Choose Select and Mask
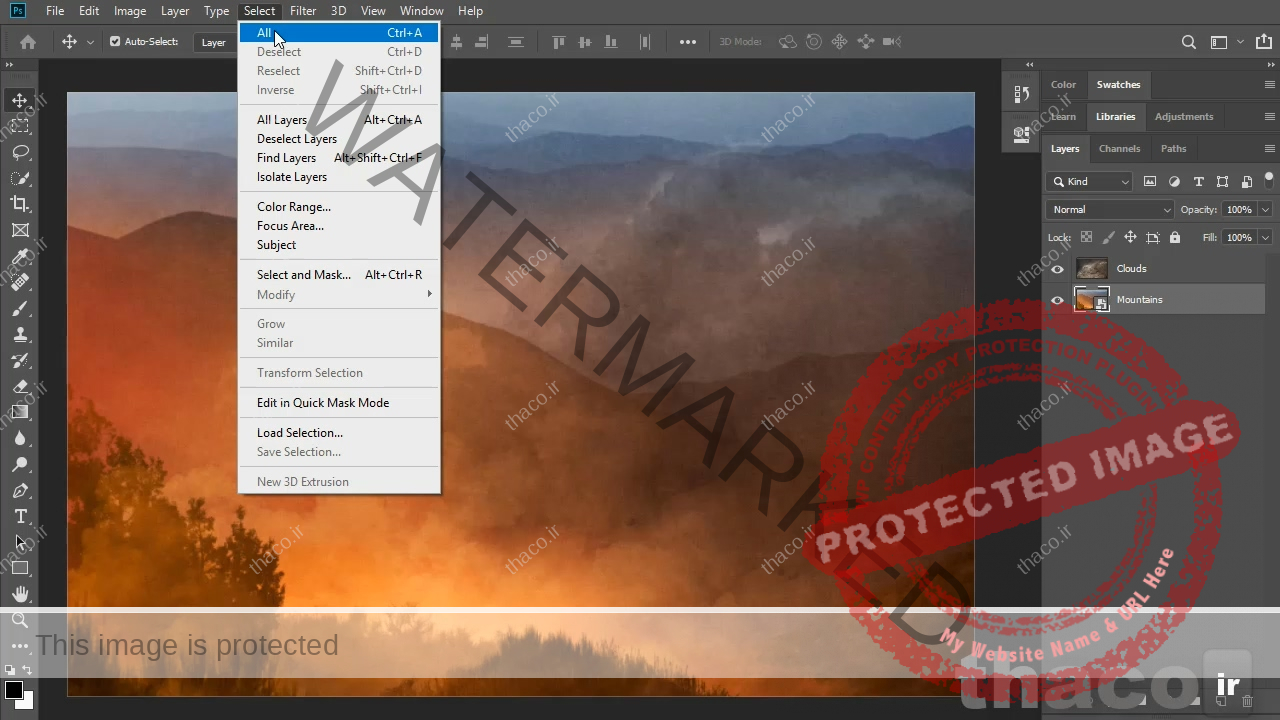1280x720 pixels. coord(339,275)
